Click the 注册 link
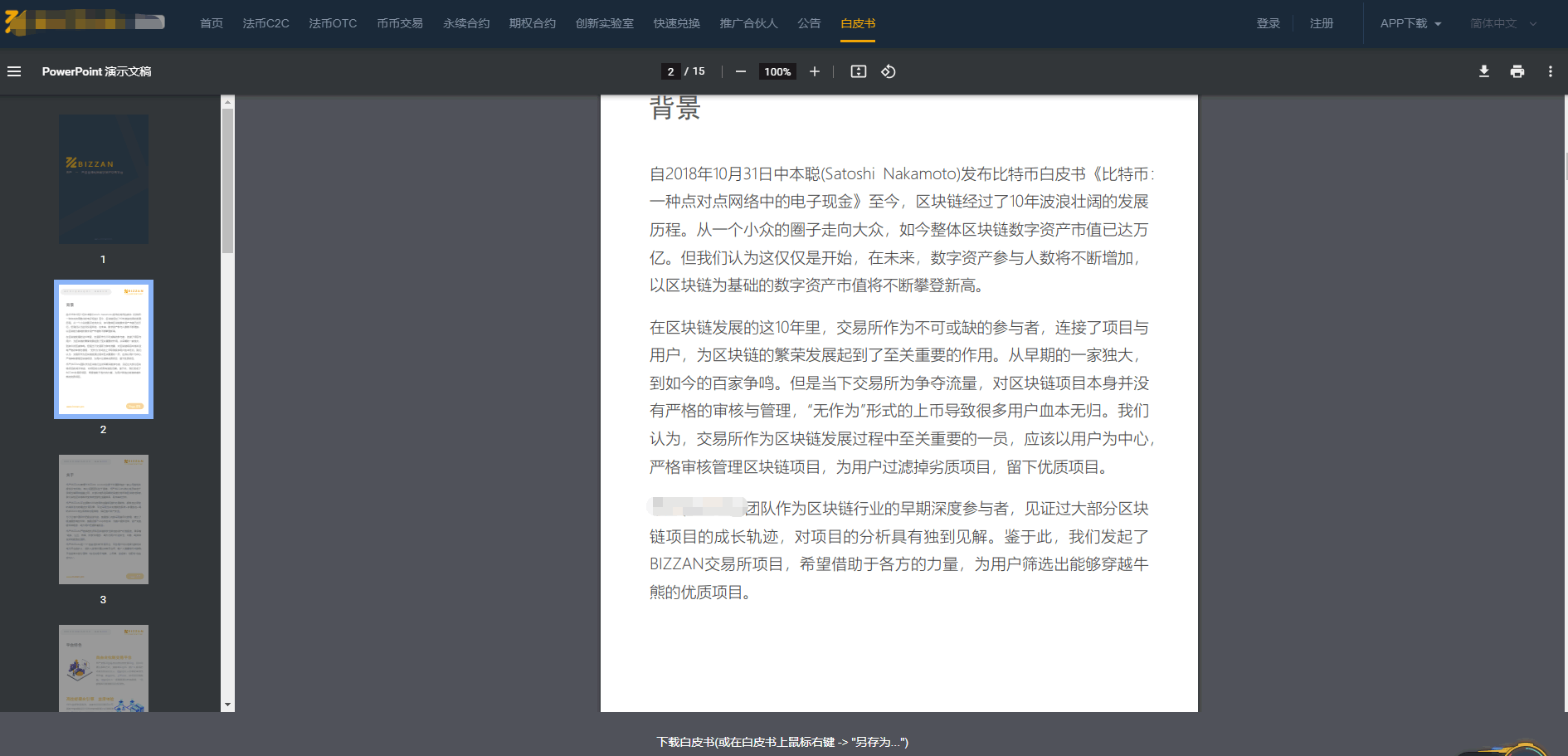1568x756 pixels. 1321,23
